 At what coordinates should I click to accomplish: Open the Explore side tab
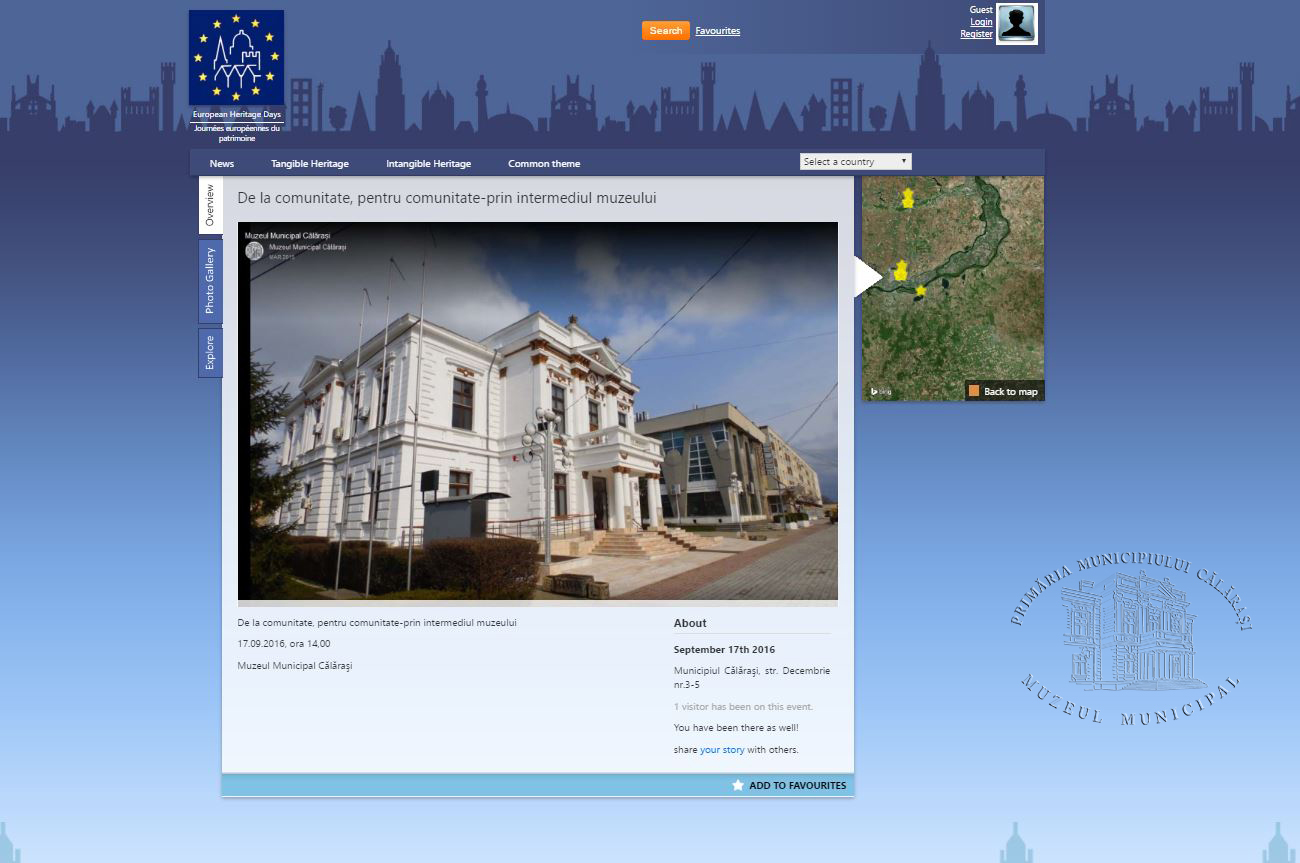click(210, 353)
